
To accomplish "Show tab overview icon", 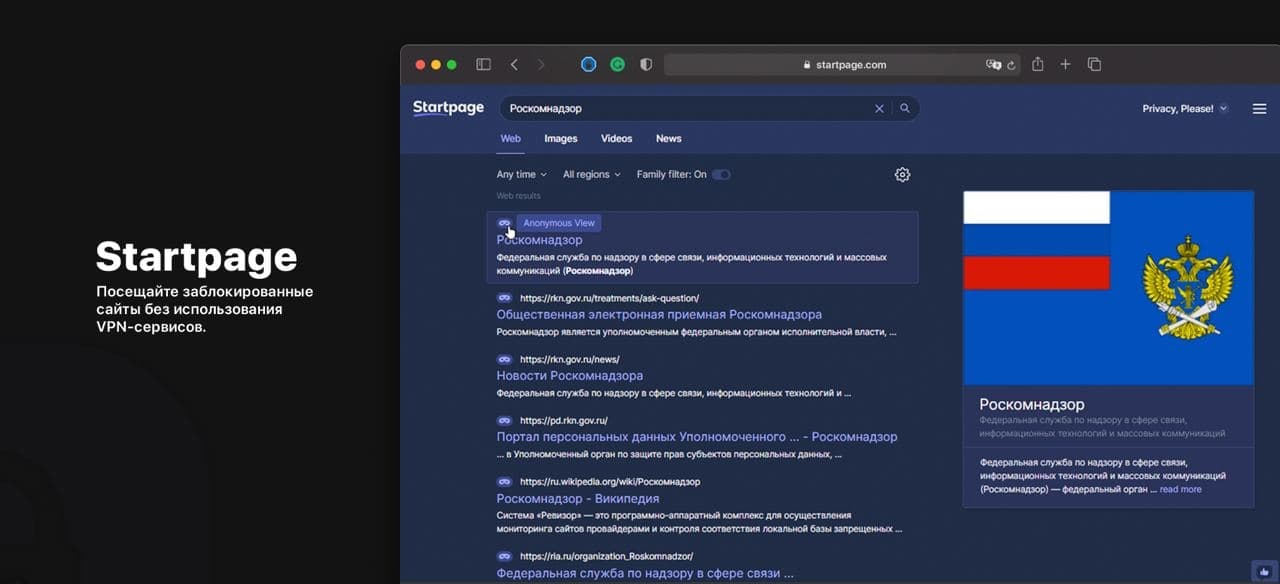I will click(x=1094, y=64).
